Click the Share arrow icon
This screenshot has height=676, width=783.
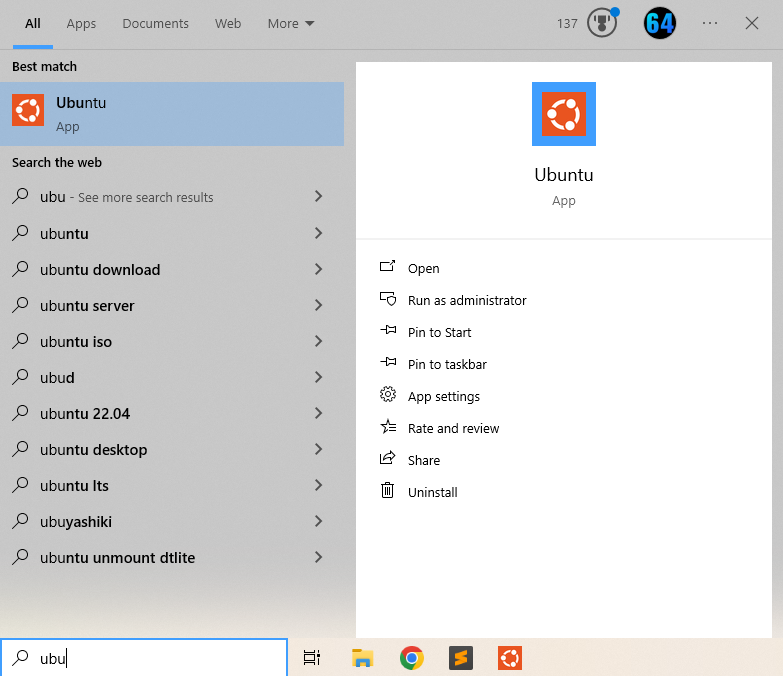[x=388, y=458]
